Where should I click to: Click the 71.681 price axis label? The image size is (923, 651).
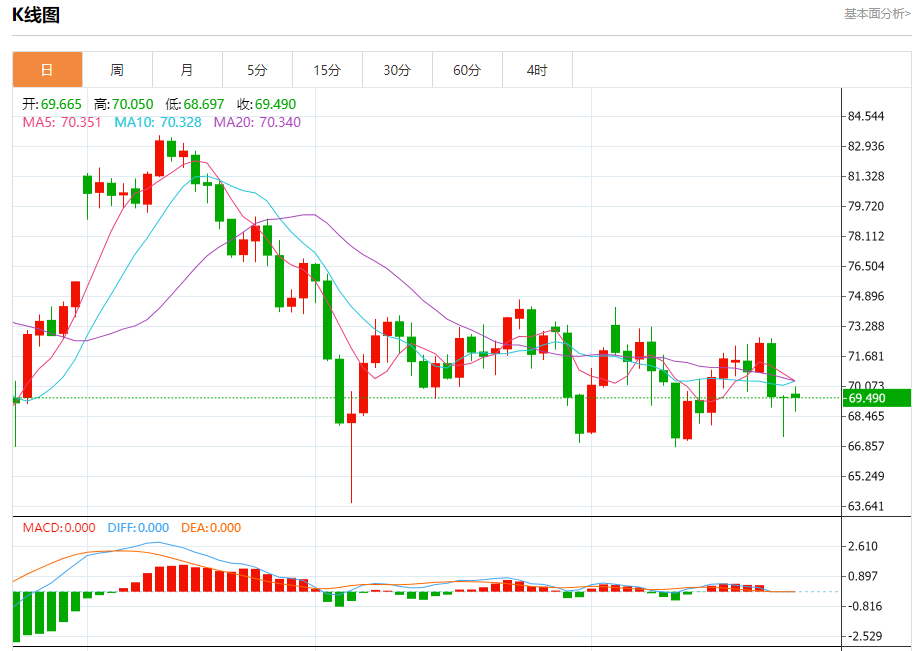866,357
